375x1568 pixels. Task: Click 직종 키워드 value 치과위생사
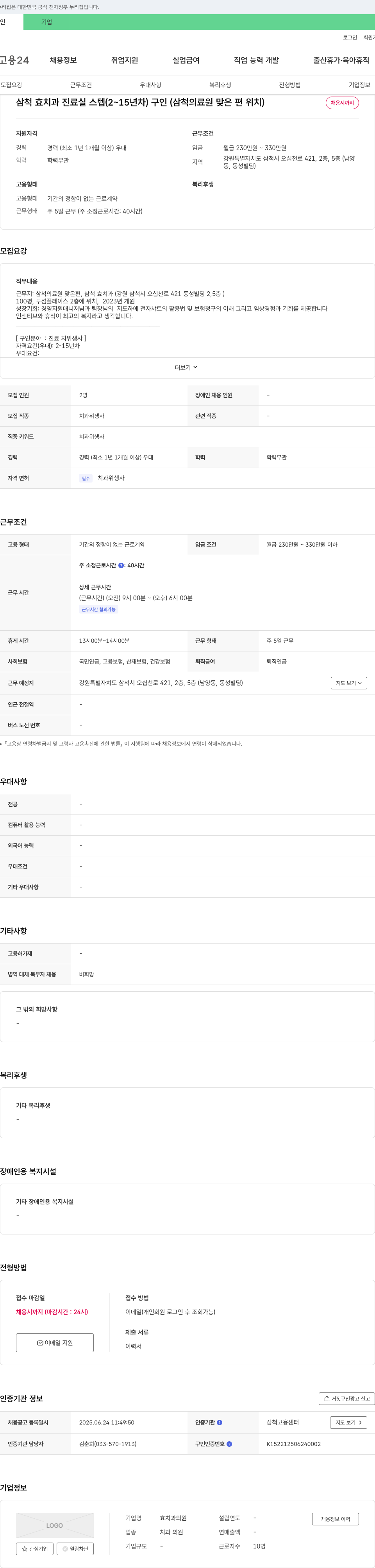click(x=92, y=437)
